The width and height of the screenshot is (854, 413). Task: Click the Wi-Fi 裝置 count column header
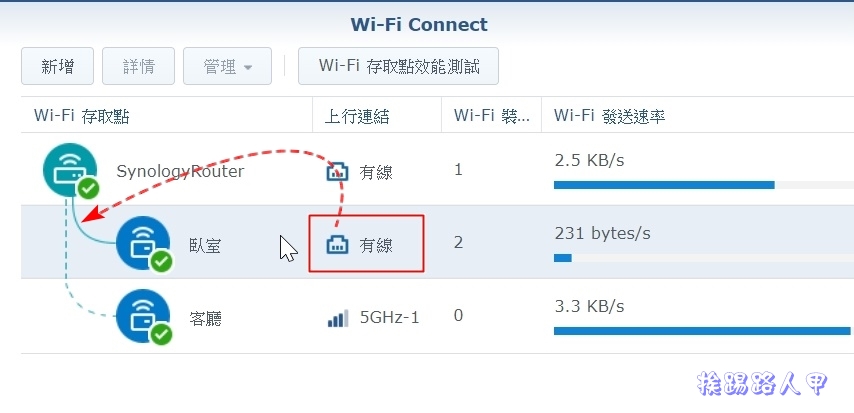click(491, 116)
